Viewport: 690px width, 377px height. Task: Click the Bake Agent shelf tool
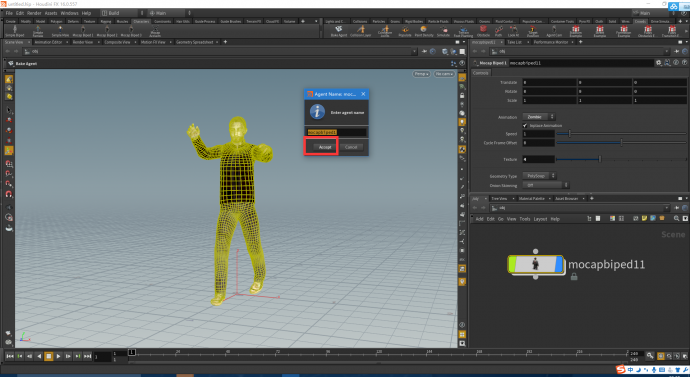(x=339, y=31)
